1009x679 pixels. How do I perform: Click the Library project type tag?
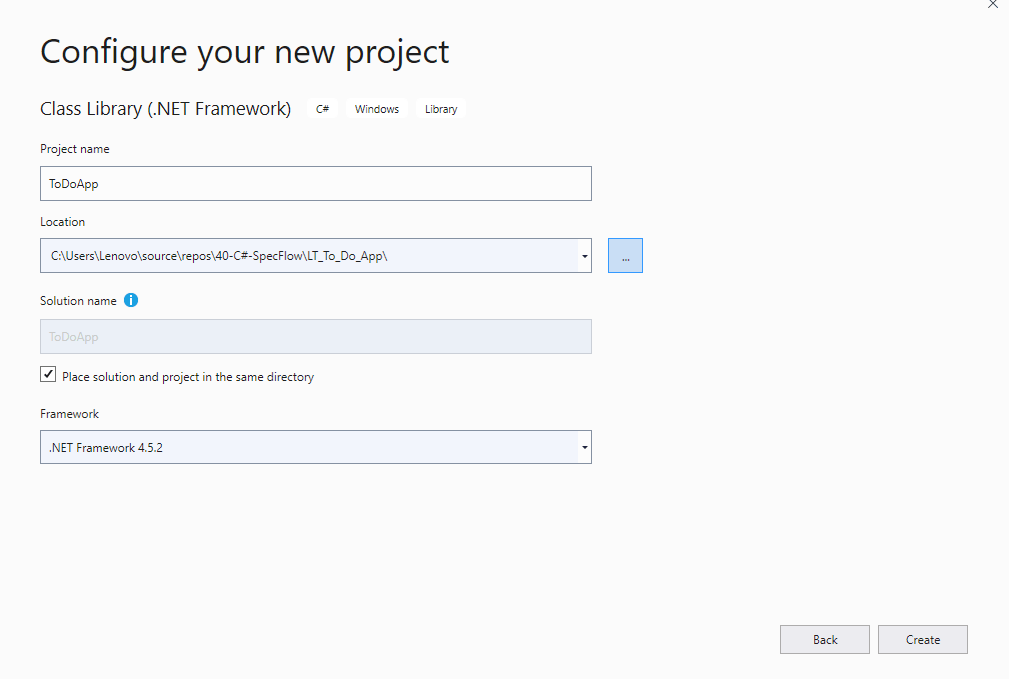coord(441,109)
